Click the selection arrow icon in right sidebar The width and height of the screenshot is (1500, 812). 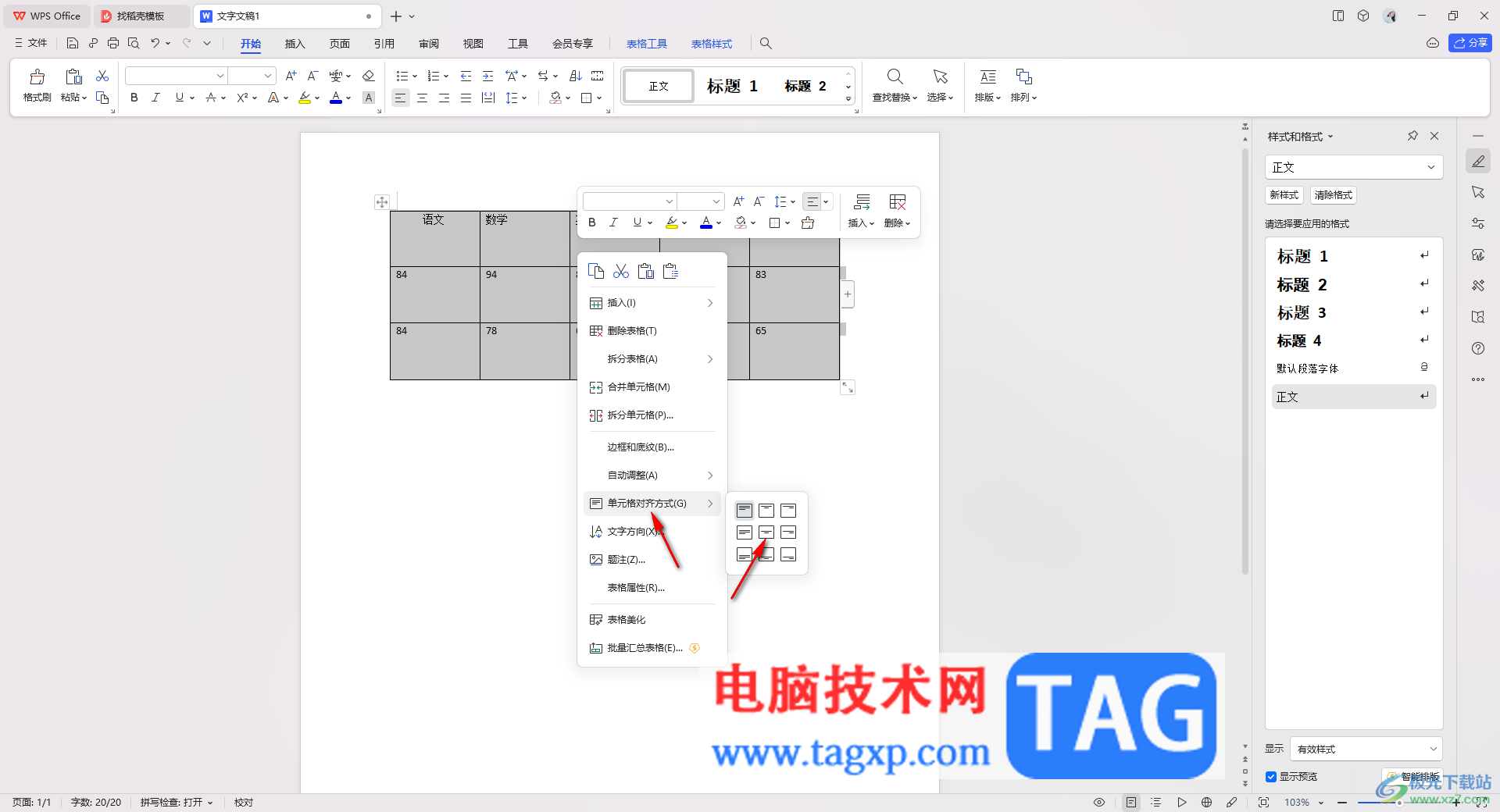point(1478,192)
